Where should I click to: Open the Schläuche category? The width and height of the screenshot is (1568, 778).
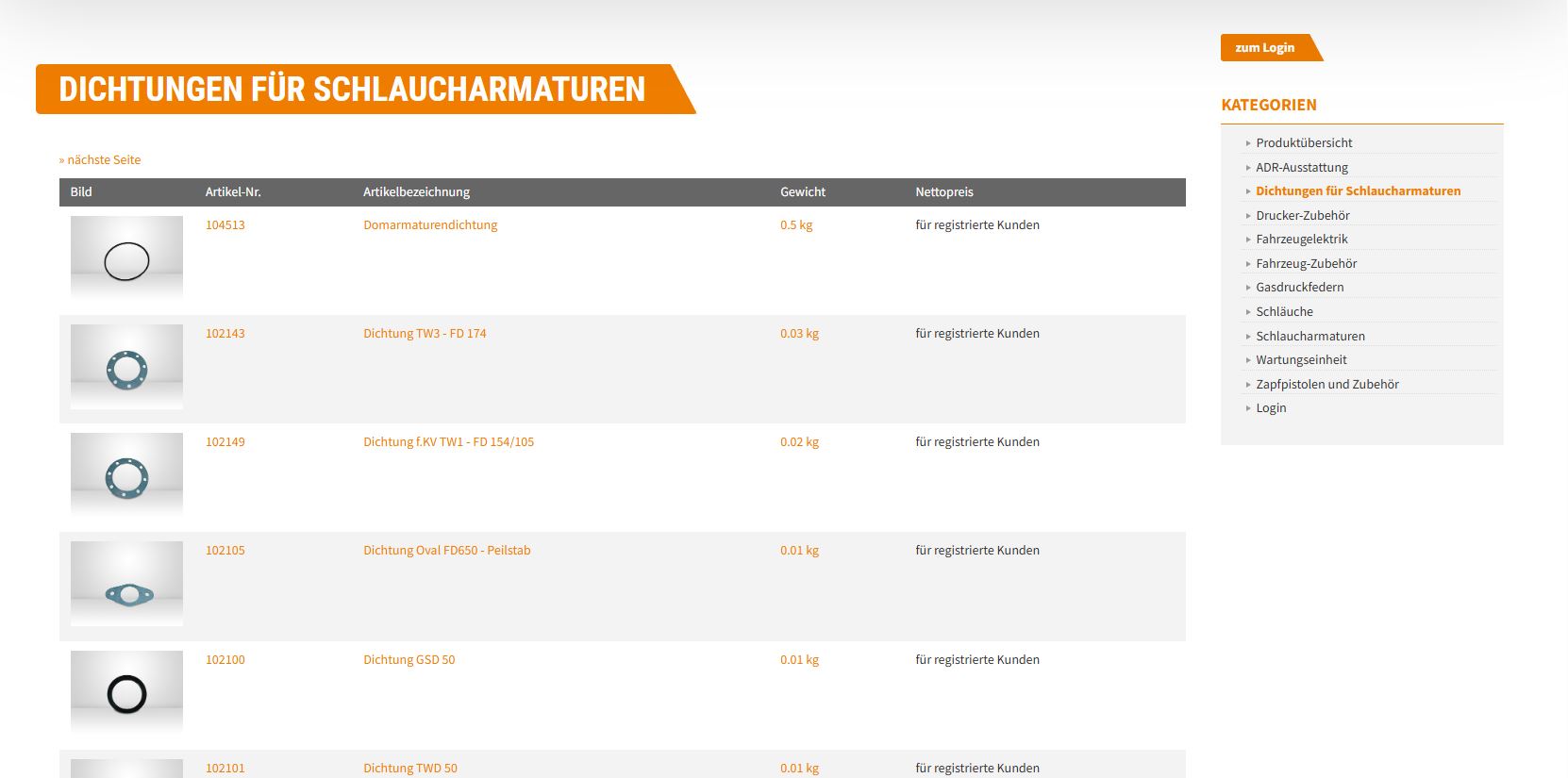coord(1284,312)
